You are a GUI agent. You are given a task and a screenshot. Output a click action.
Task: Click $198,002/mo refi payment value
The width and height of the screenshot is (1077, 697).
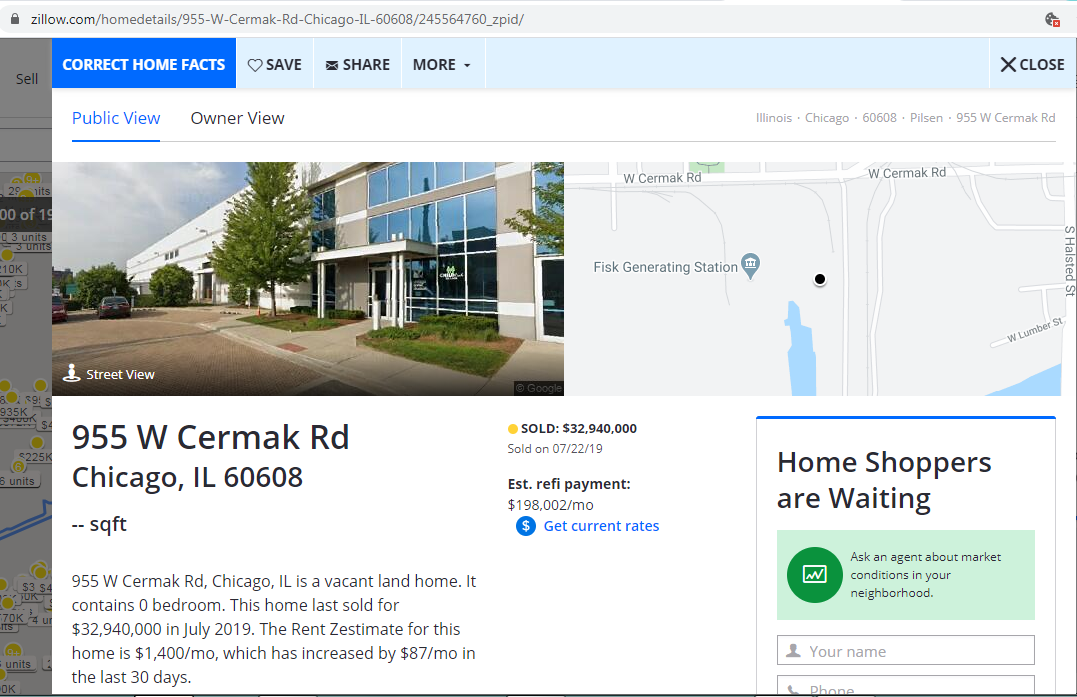550,505
